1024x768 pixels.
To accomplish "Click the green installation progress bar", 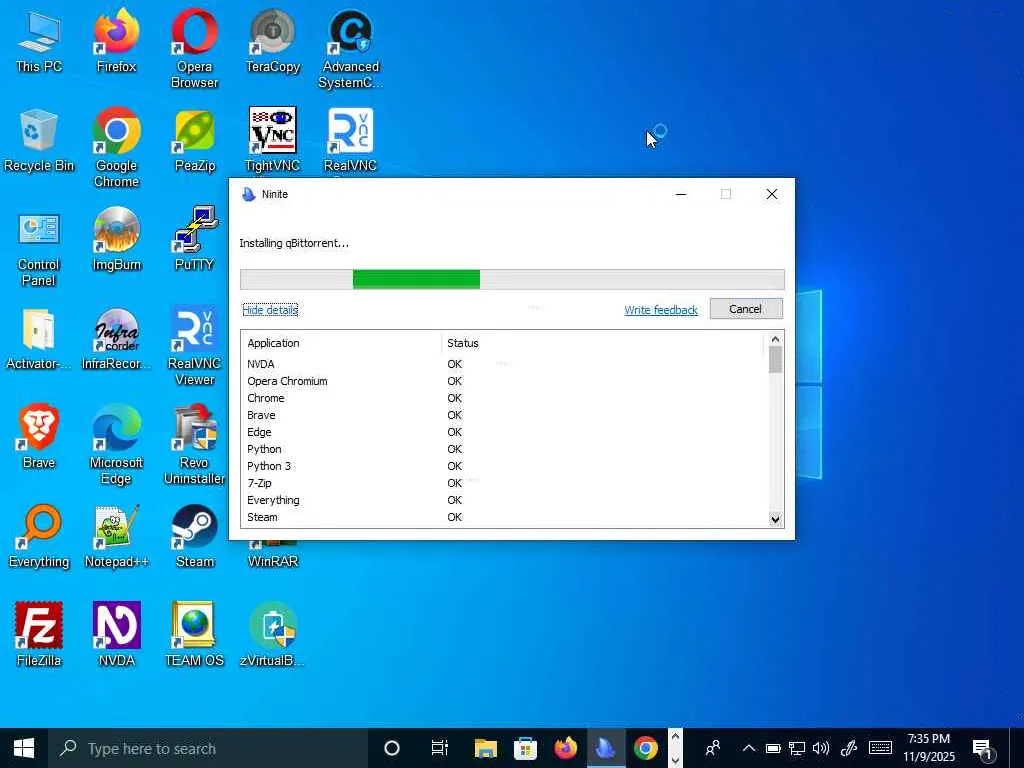I will coord(416,280).
